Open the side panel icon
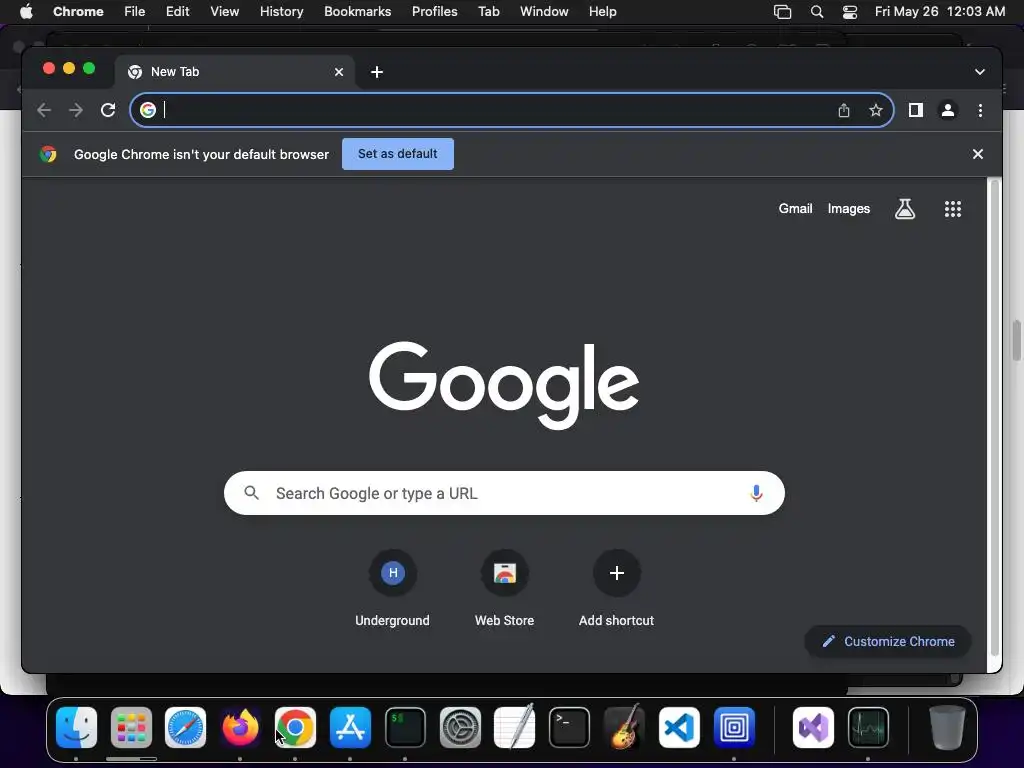The image size is (1024, 768). click(x=916, y=110)
